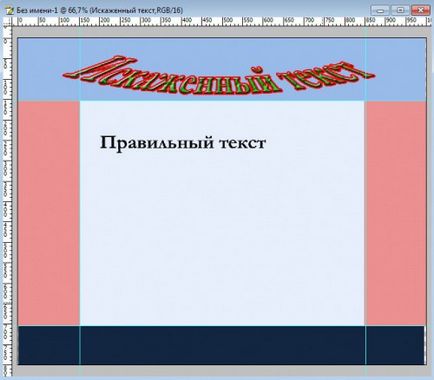434x380 pixels.
Task: Click the left pink sidebar column
Action: [x=49, y=213]
